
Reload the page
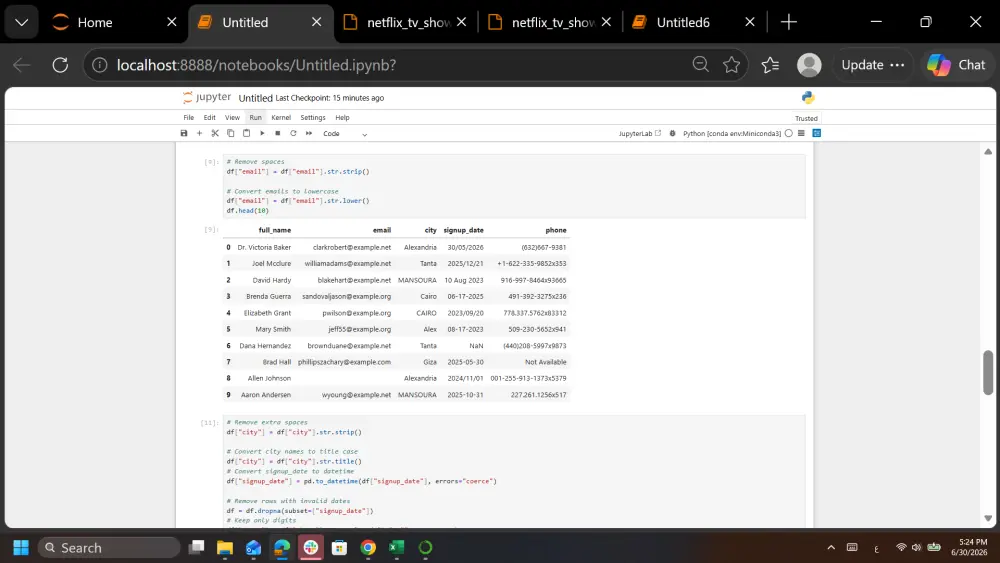pyautogui.click(x=60, y=65)
